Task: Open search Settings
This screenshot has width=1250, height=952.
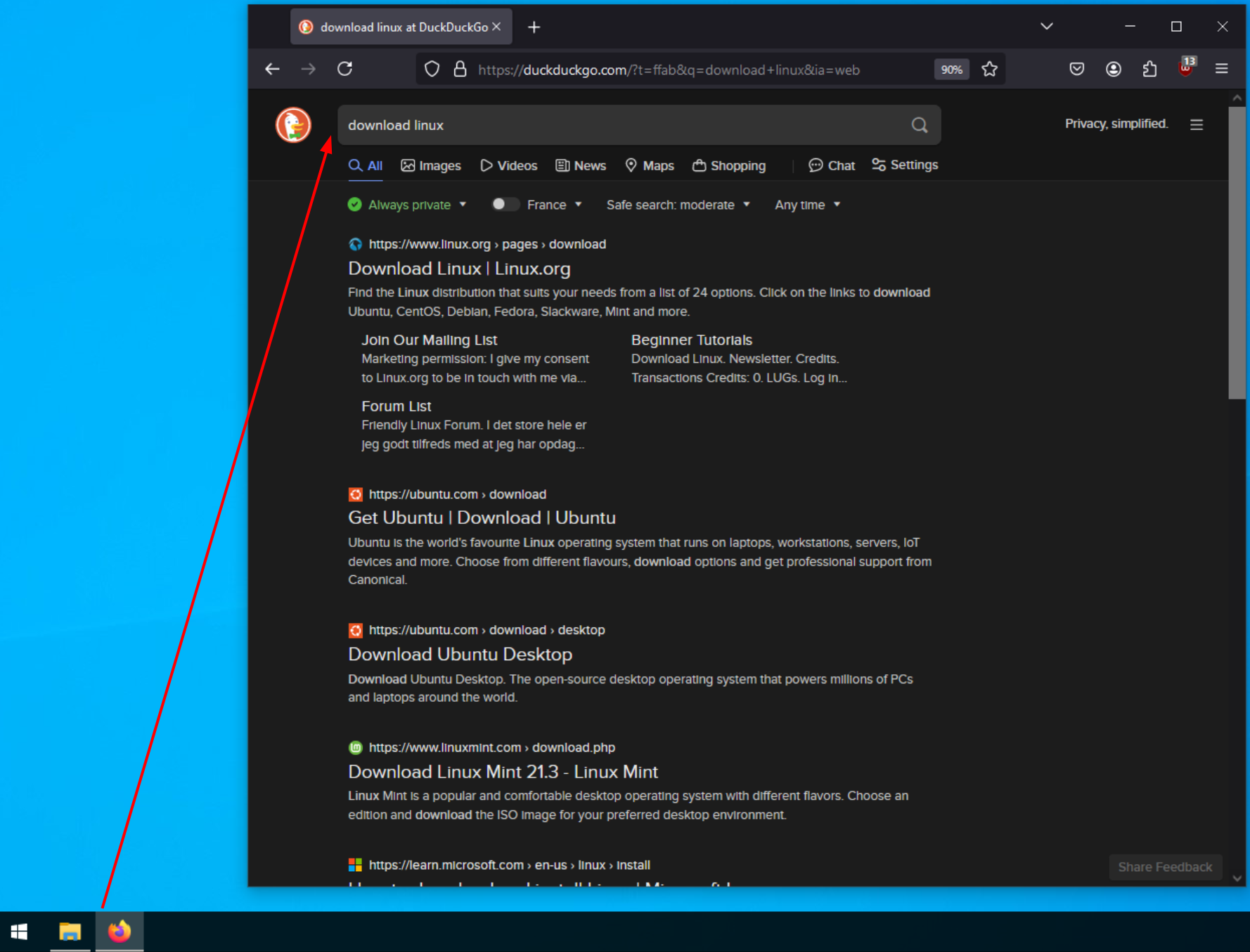Action: [905, 165]
